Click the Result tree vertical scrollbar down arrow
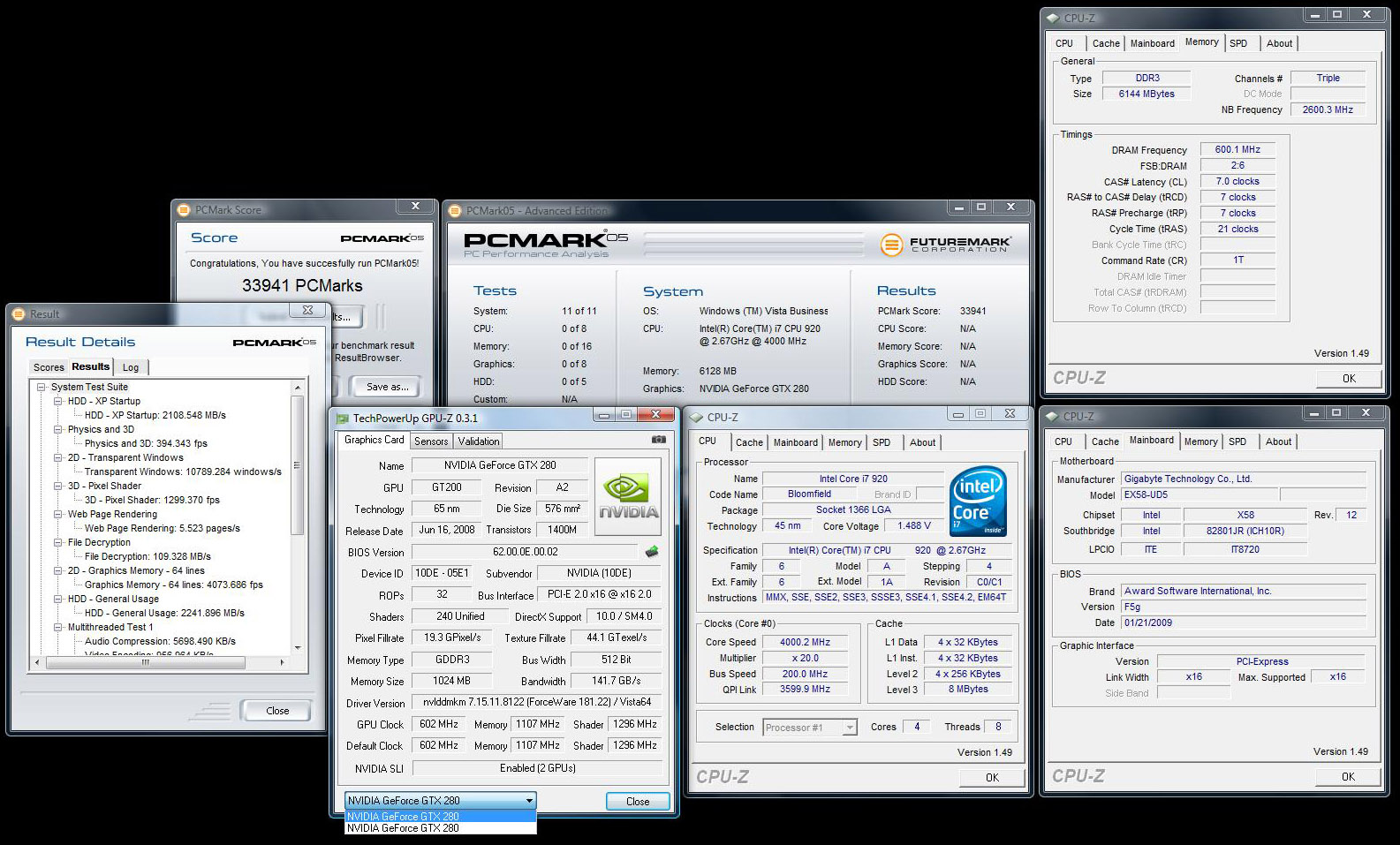Image resolution: width=1400 pixels, height=845 pixels. click(298, 647)
